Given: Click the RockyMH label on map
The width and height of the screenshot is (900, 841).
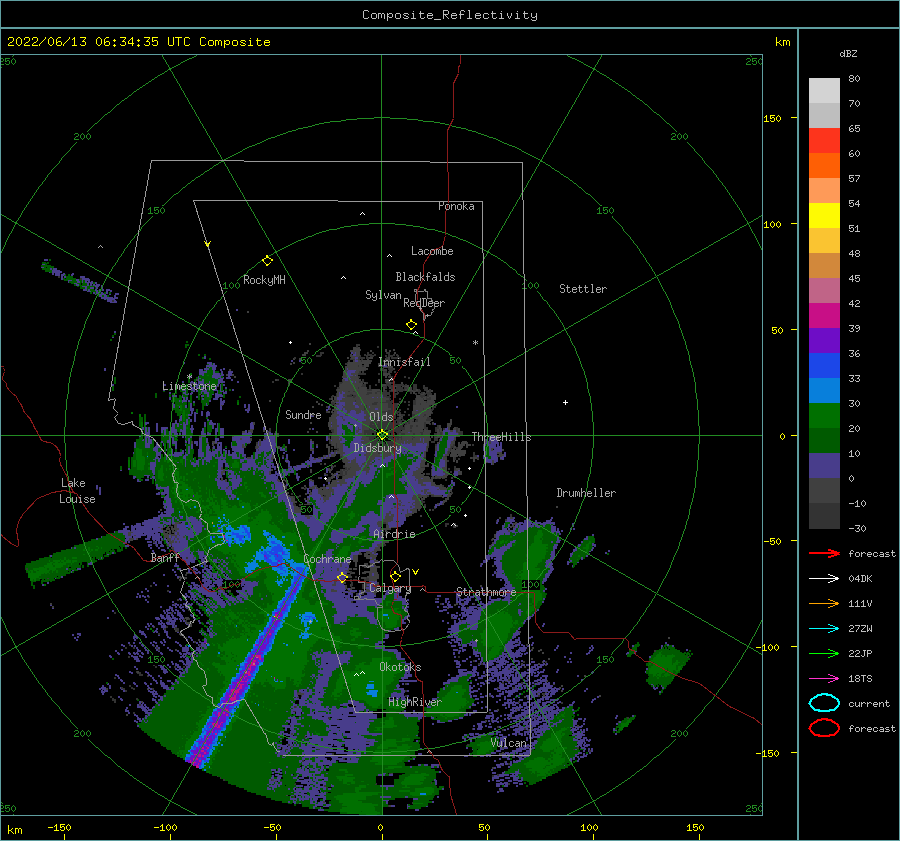Looking at the screenshot, I should (264, 280).
